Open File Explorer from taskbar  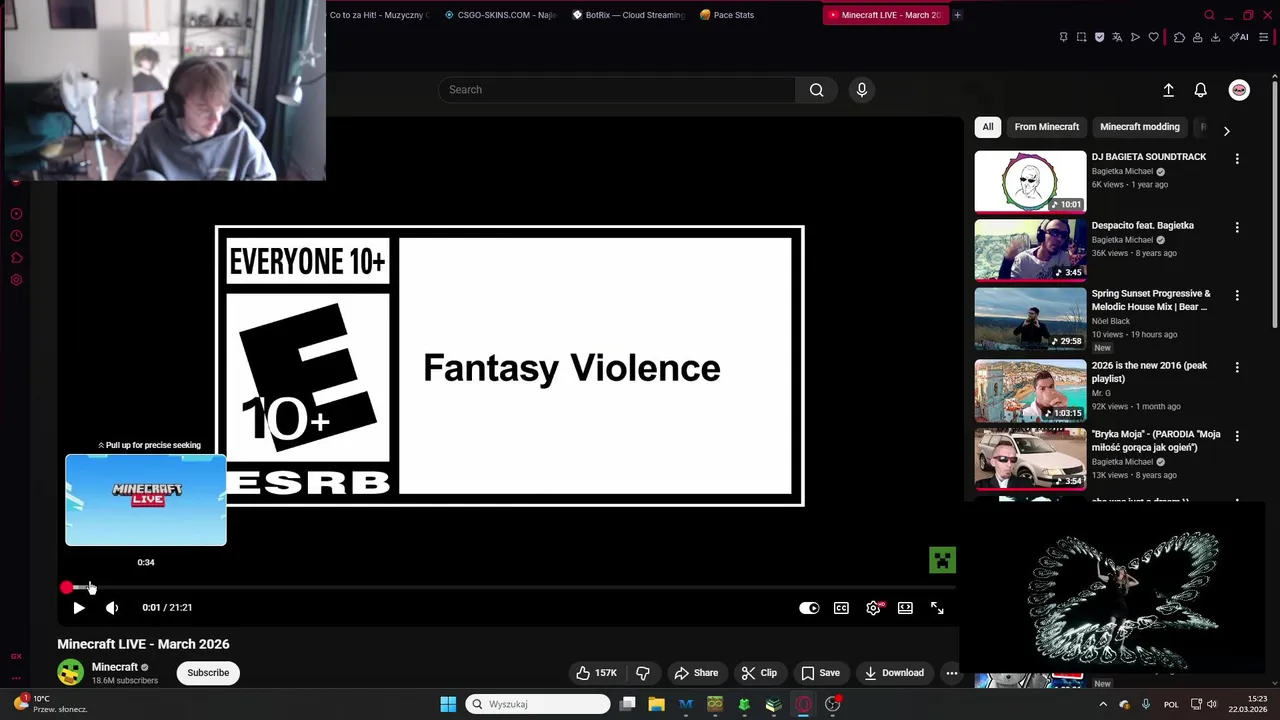point(656,704)
